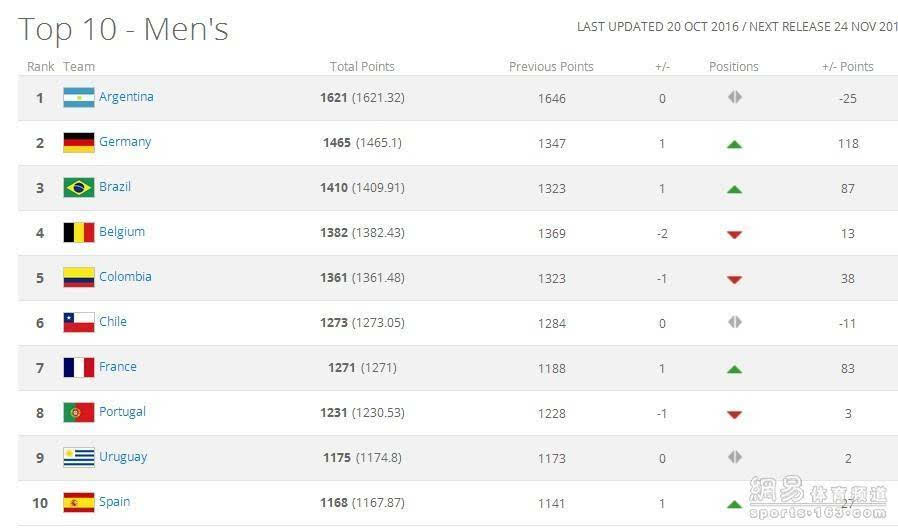The image size is (898, 530).
Task: Click the Uruguay flag icon
Action: pos(78,458)
